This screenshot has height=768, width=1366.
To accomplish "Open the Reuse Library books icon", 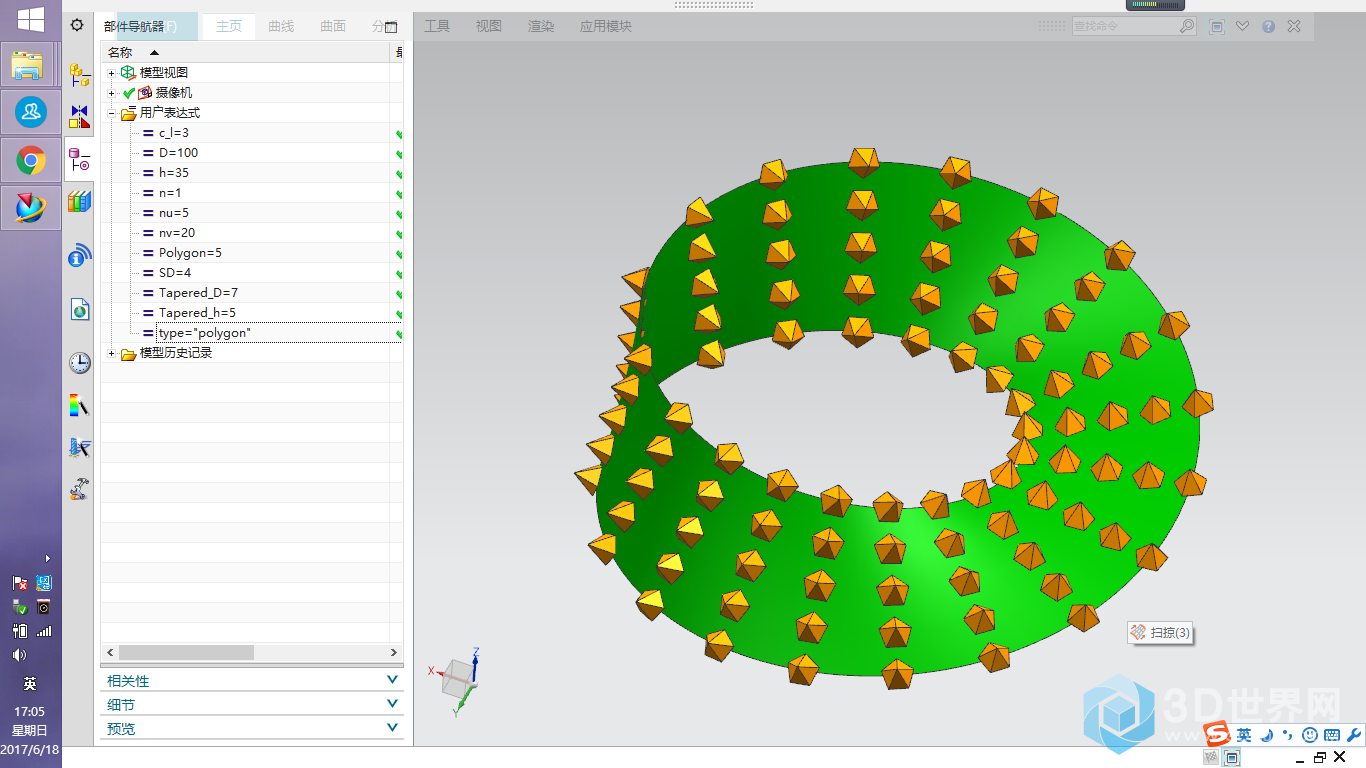I will [80, 202].
